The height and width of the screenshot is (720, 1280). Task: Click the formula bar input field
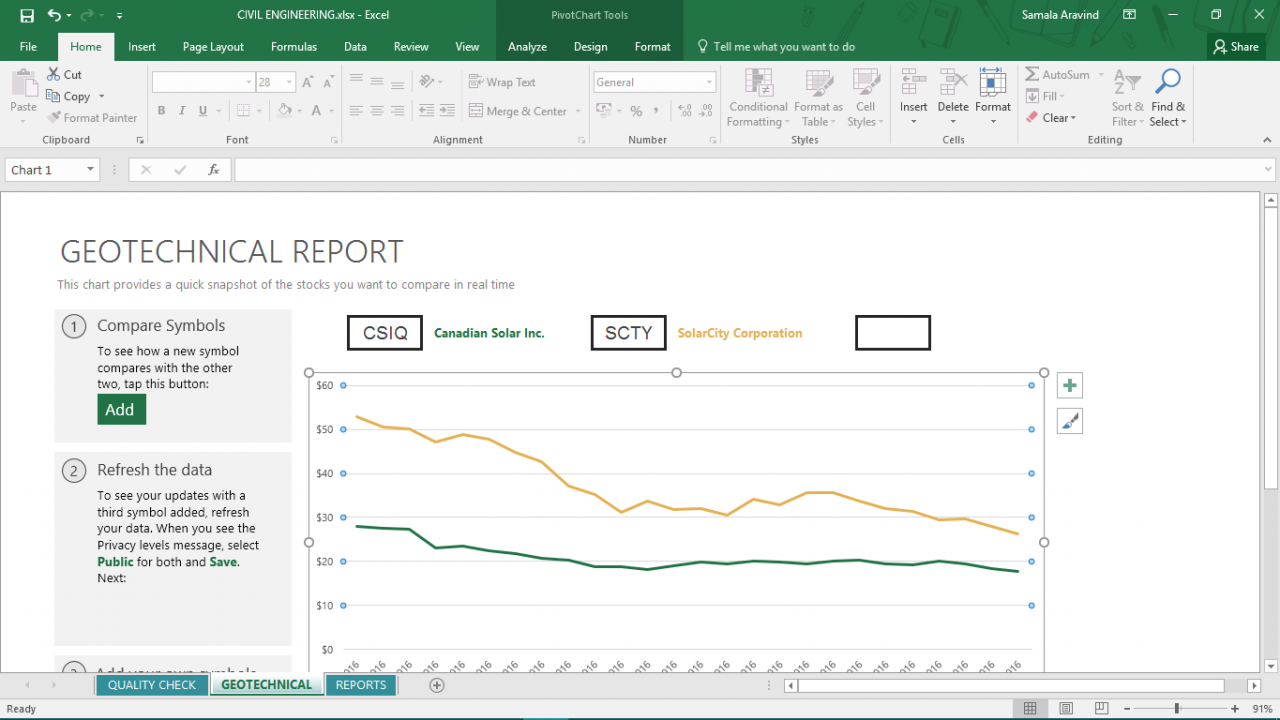(x=750, y=170)
